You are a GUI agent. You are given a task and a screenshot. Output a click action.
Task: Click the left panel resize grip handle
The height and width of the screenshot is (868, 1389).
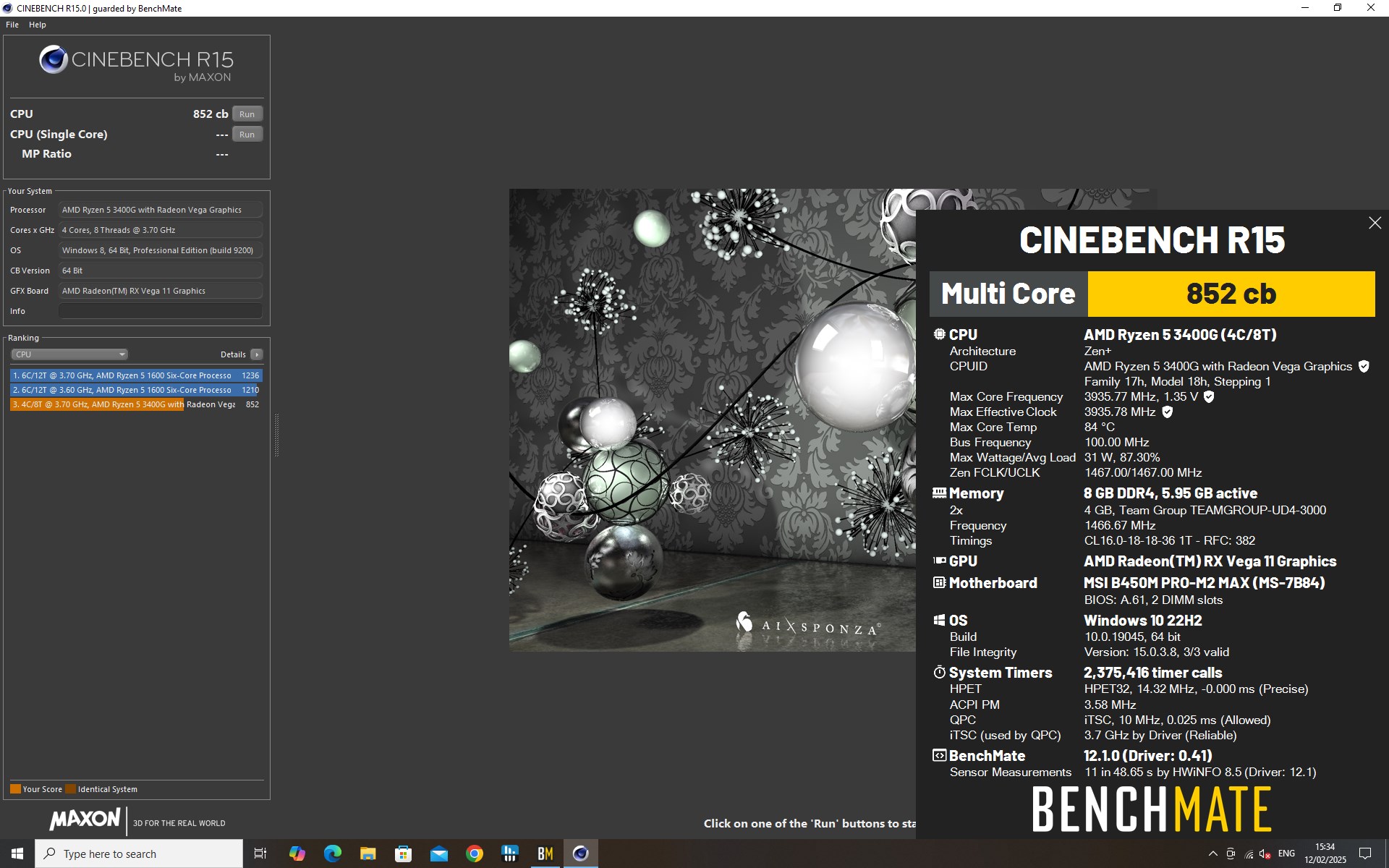coord(276,435)
